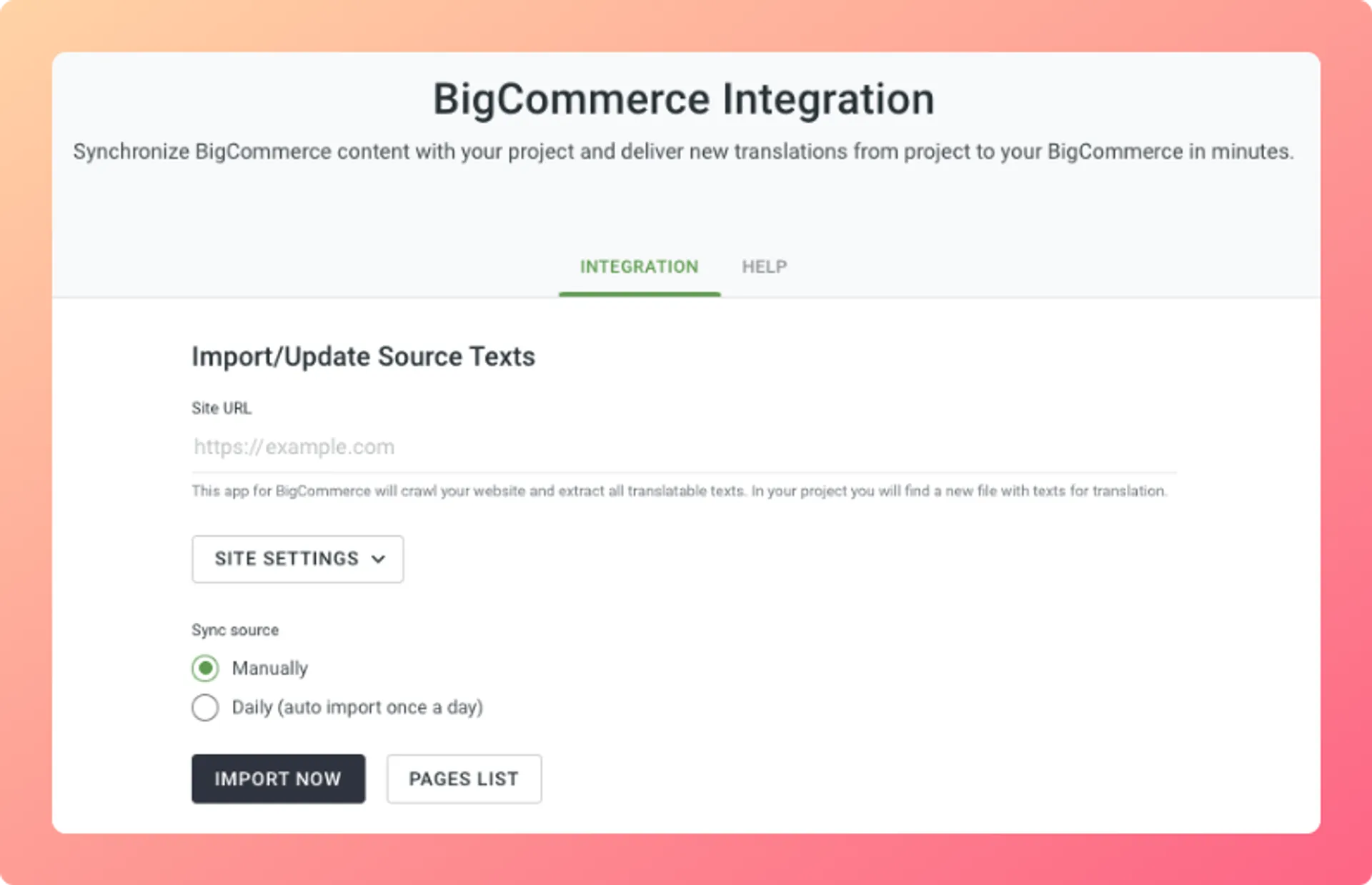Click the Import/Update Source Texts heading
Image resolution: width=1372 pixels, height=885 pixels.
tap(363, 356)
